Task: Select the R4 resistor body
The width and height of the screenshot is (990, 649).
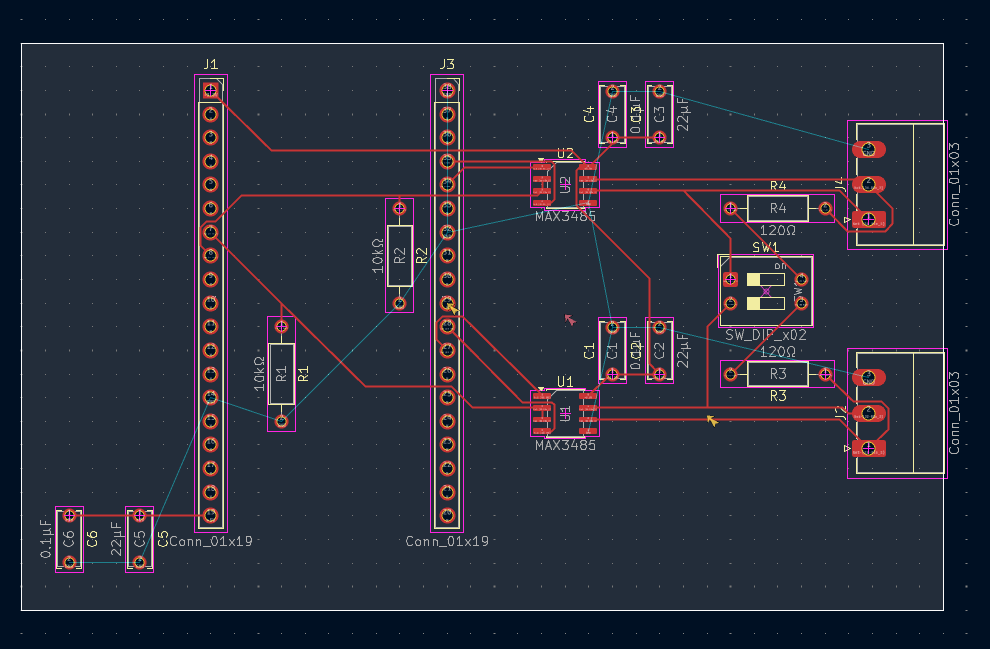Action: coord(778,208)
